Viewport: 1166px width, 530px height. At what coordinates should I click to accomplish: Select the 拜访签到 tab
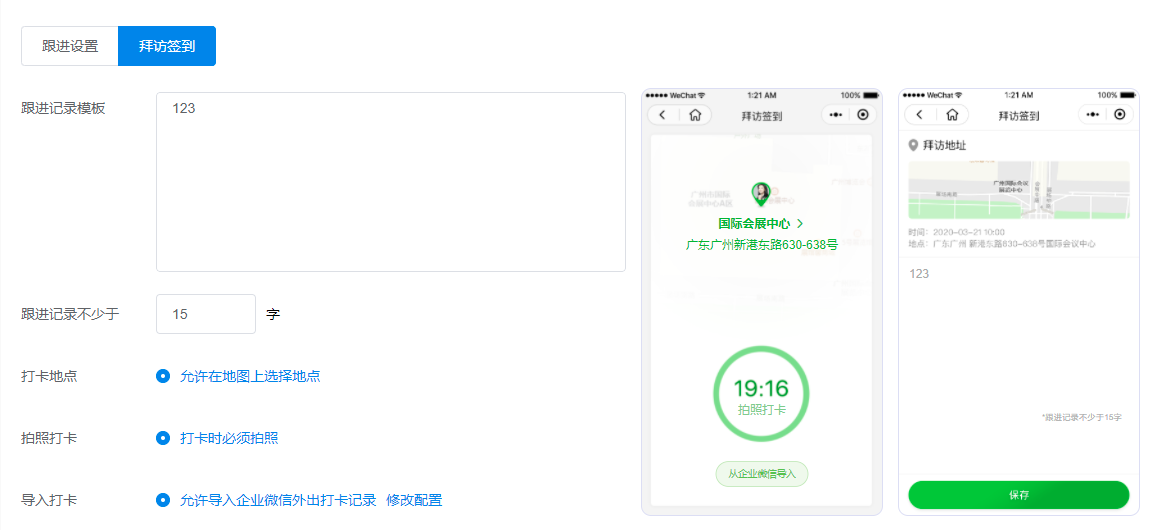[x=167, y=46]
